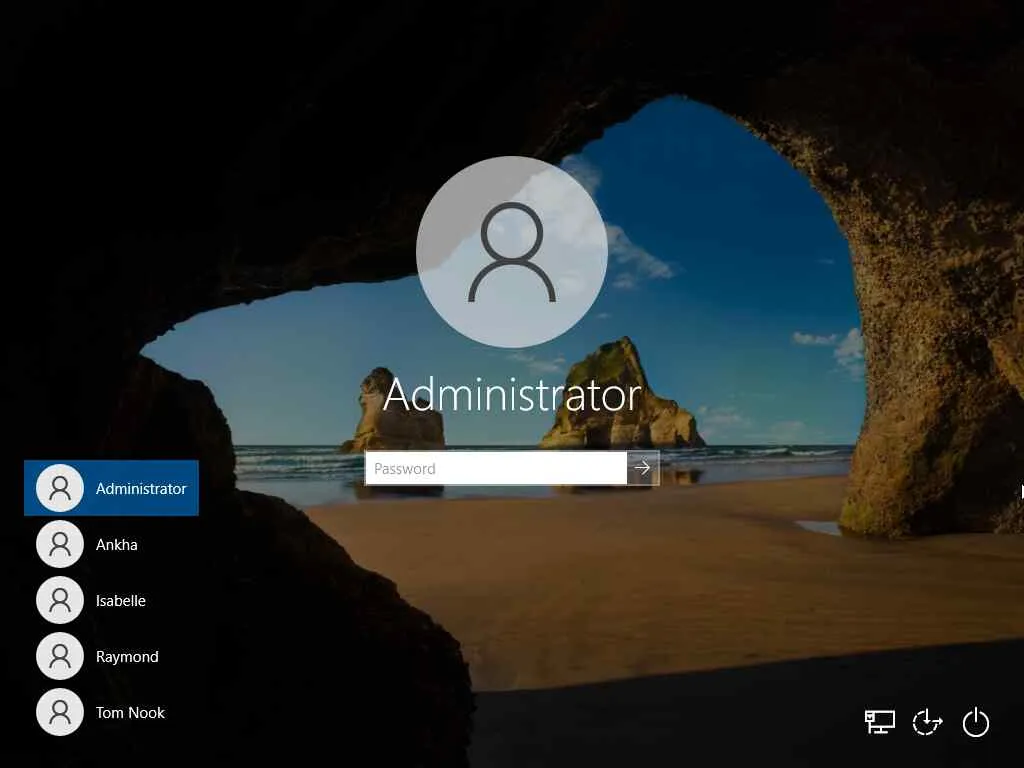
Task: Open the network connection icon
Action: pyautogui.click(x=880, y=722)
